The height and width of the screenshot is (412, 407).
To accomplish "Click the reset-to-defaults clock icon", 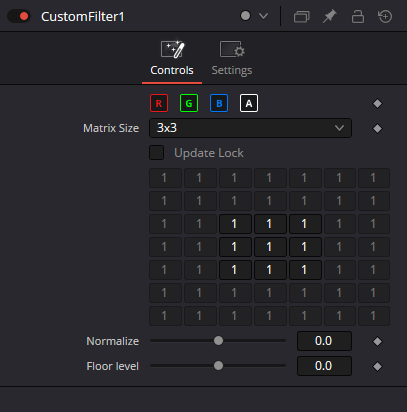I will point(385,16).
